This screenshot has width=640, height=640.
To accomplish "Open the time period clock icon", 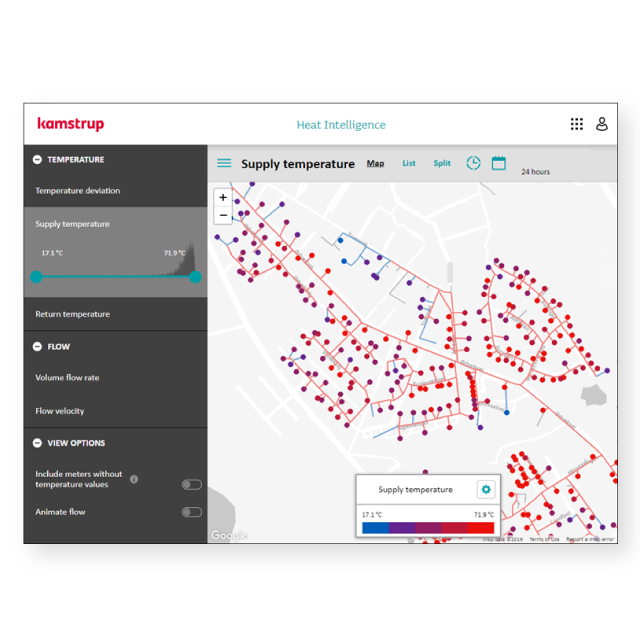I will (x=473, y=163).
